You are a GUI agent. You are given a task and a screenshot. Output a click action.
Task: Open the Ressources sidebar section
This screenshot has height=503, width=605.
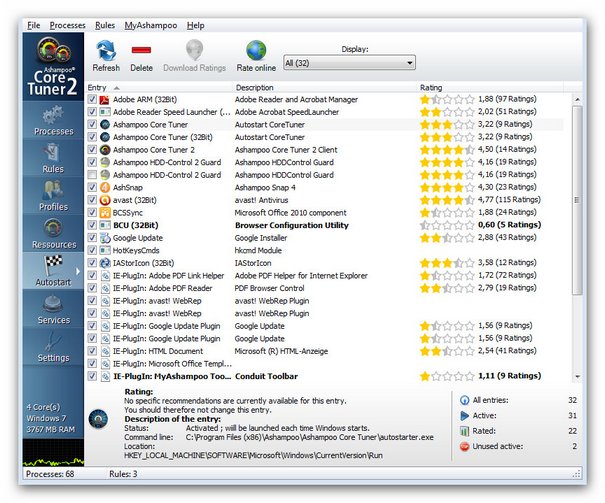coord(53,233)
